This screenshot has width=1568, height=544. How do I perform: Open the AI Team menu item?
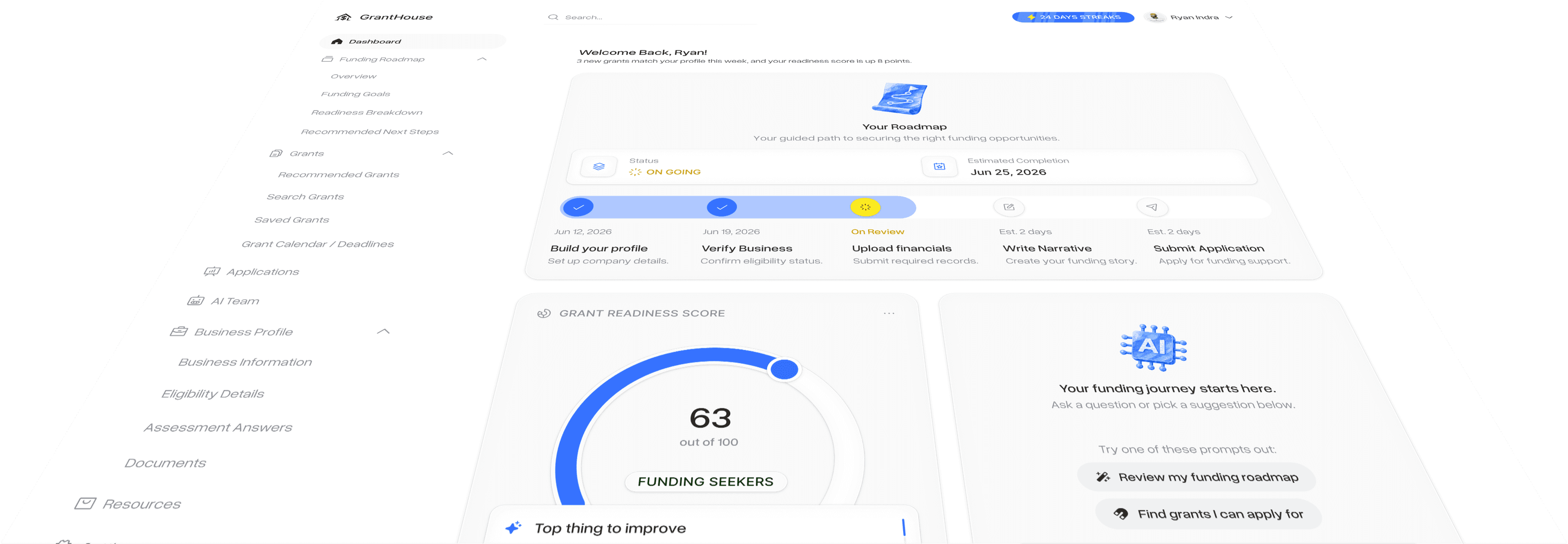[x=234, y=301]
